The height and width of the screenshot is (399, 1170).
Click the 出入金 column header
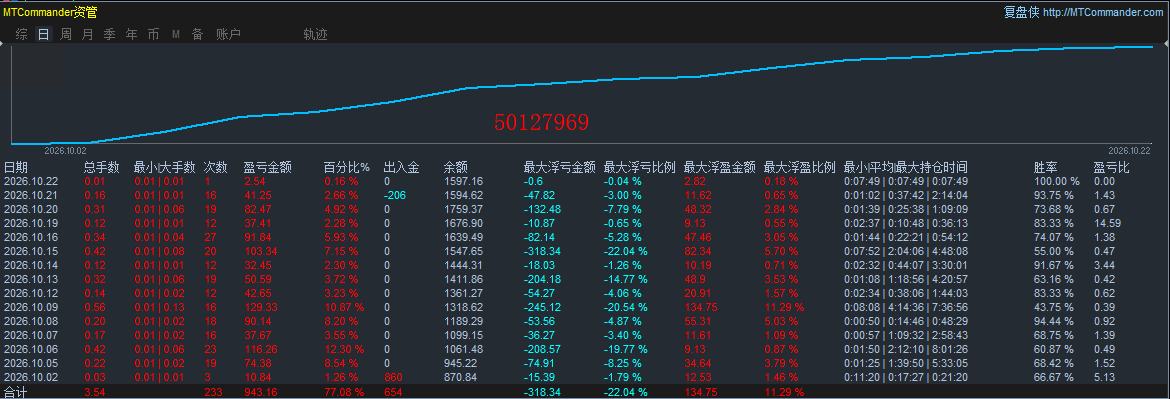401,167
